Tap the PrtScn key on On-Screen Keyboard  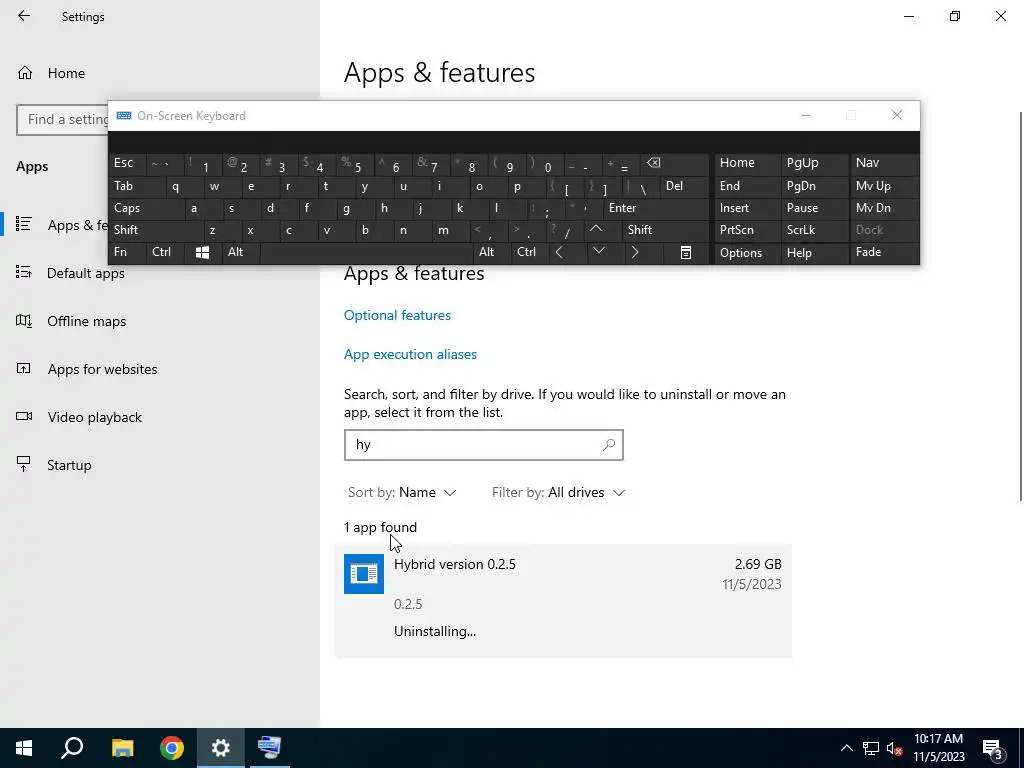(747, 230)
